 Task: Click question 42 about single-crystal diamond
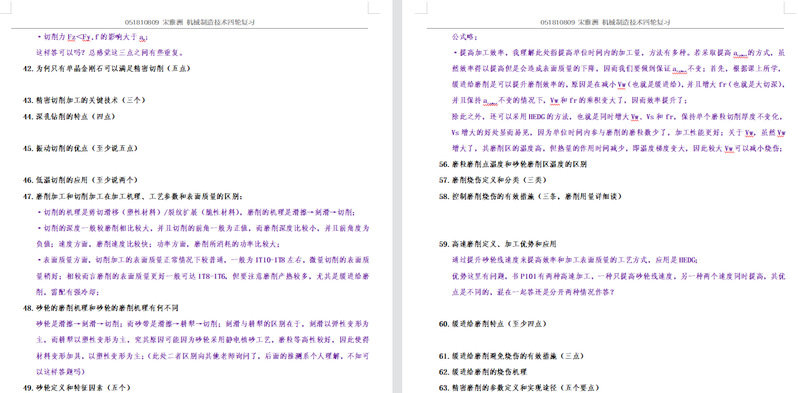(107, 68)
